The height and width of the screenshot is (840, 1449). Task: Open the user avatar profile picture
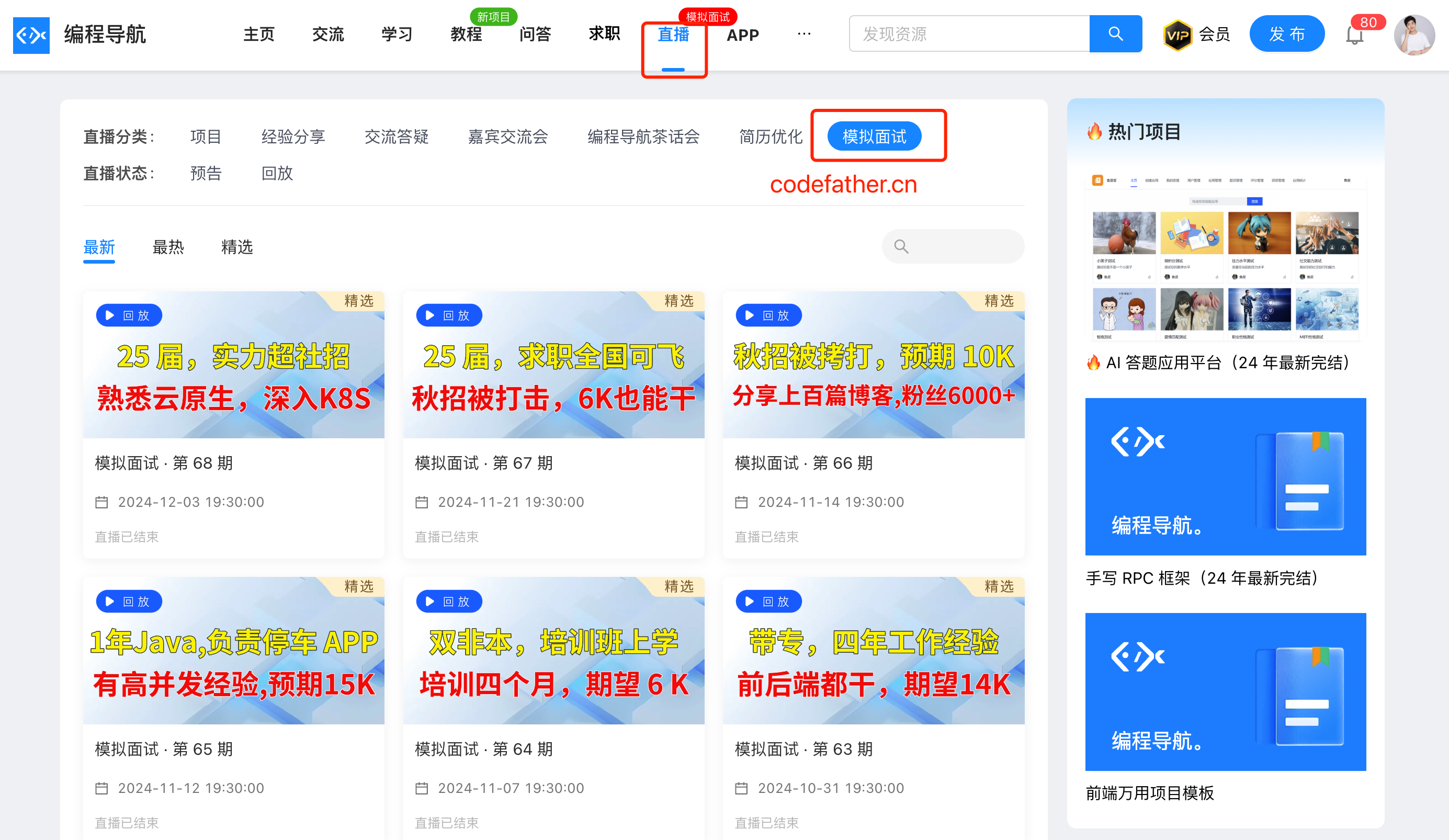(1414, 35)
